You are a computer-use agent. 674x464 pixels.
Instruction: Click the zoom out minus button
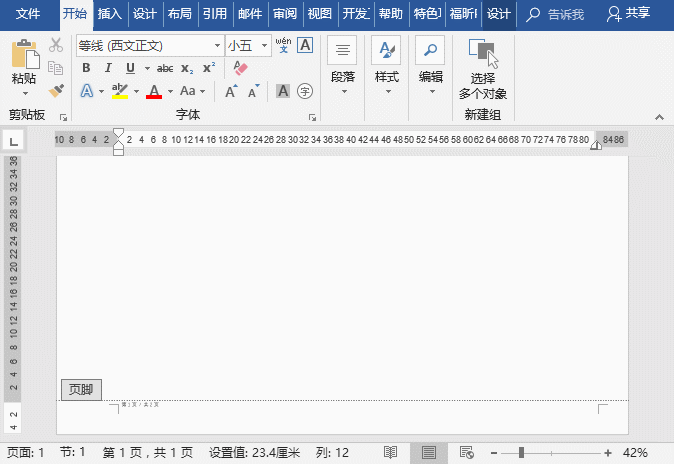click(x=494, y=453)
